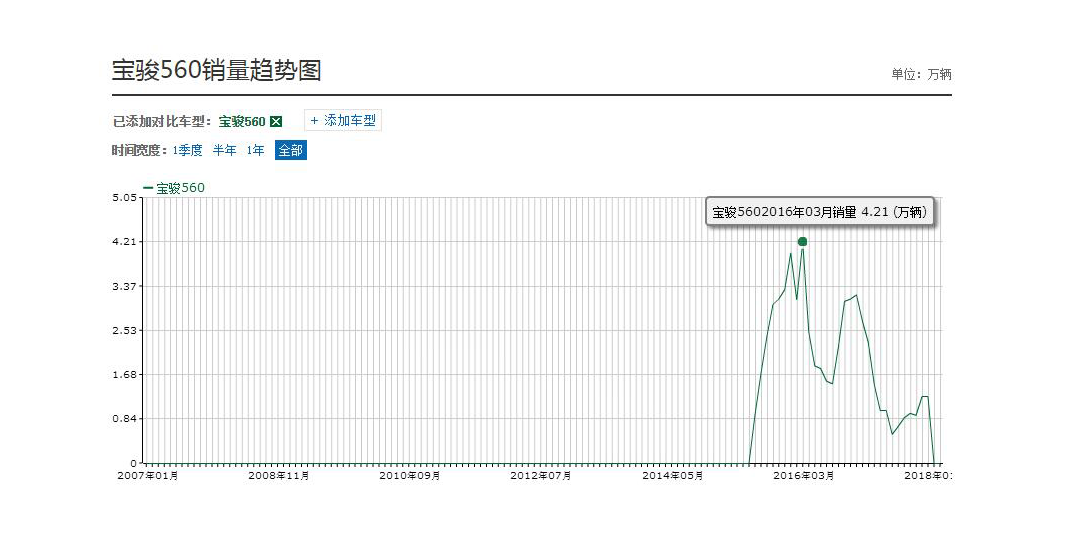
Task: Click the green peak data point marker
Action: (802, 242)
